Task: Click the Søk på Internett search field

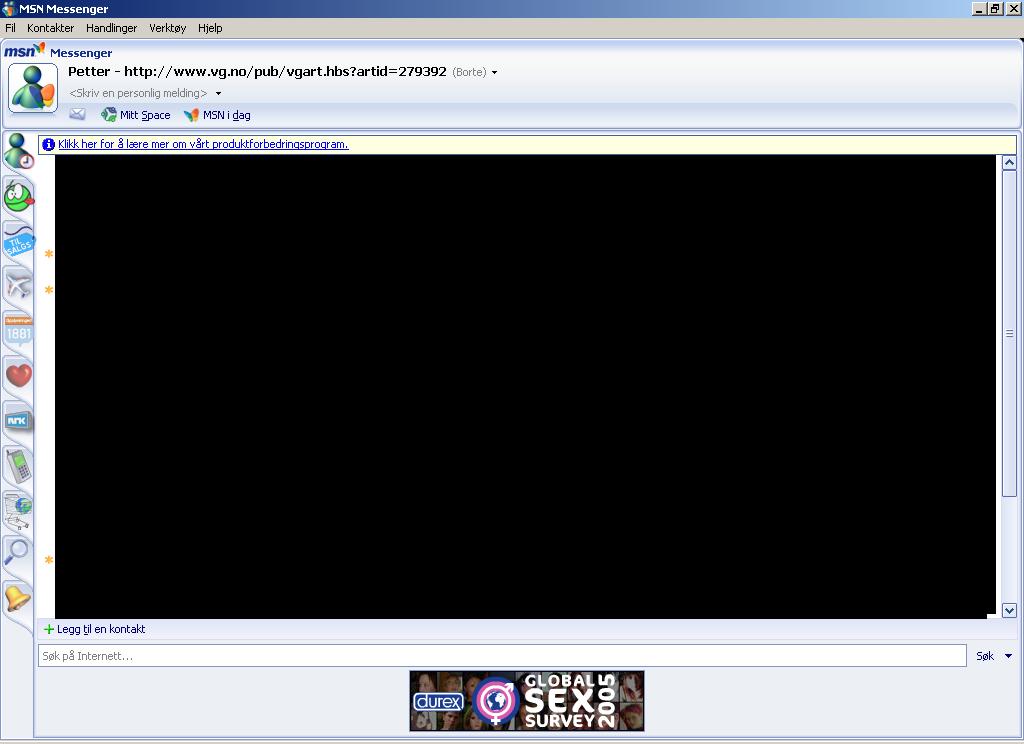Action: (x=502, y=656)
